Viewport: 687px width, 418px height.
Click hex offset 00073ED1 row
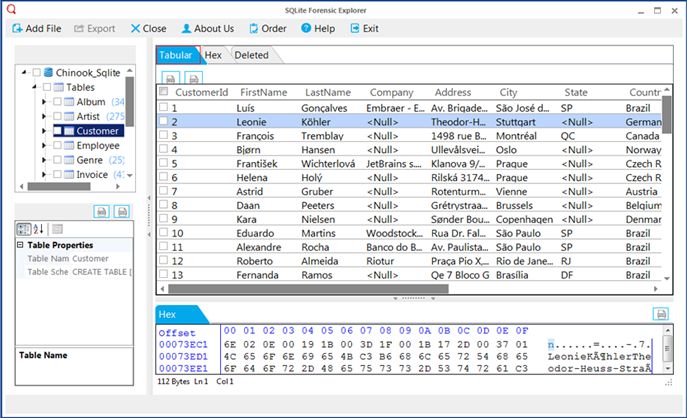184,356
